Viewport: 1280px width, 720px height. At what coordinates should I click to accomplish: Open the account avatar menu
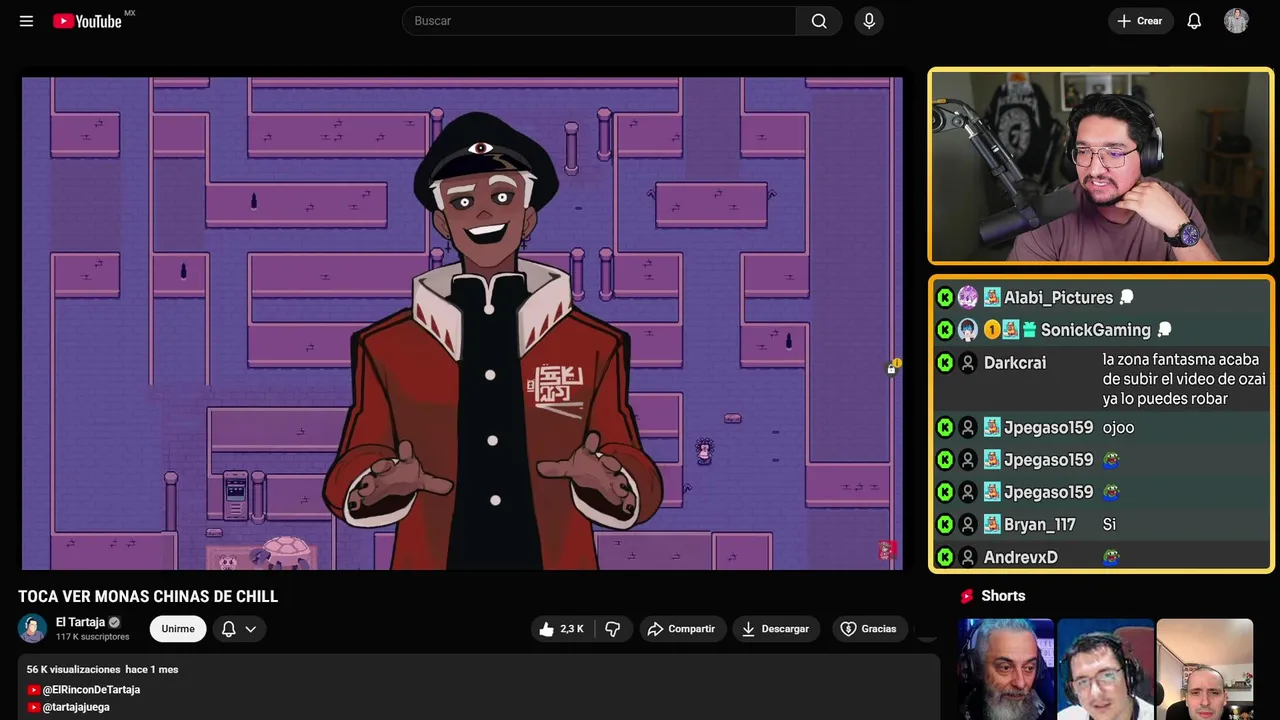tap(1236, 21)
